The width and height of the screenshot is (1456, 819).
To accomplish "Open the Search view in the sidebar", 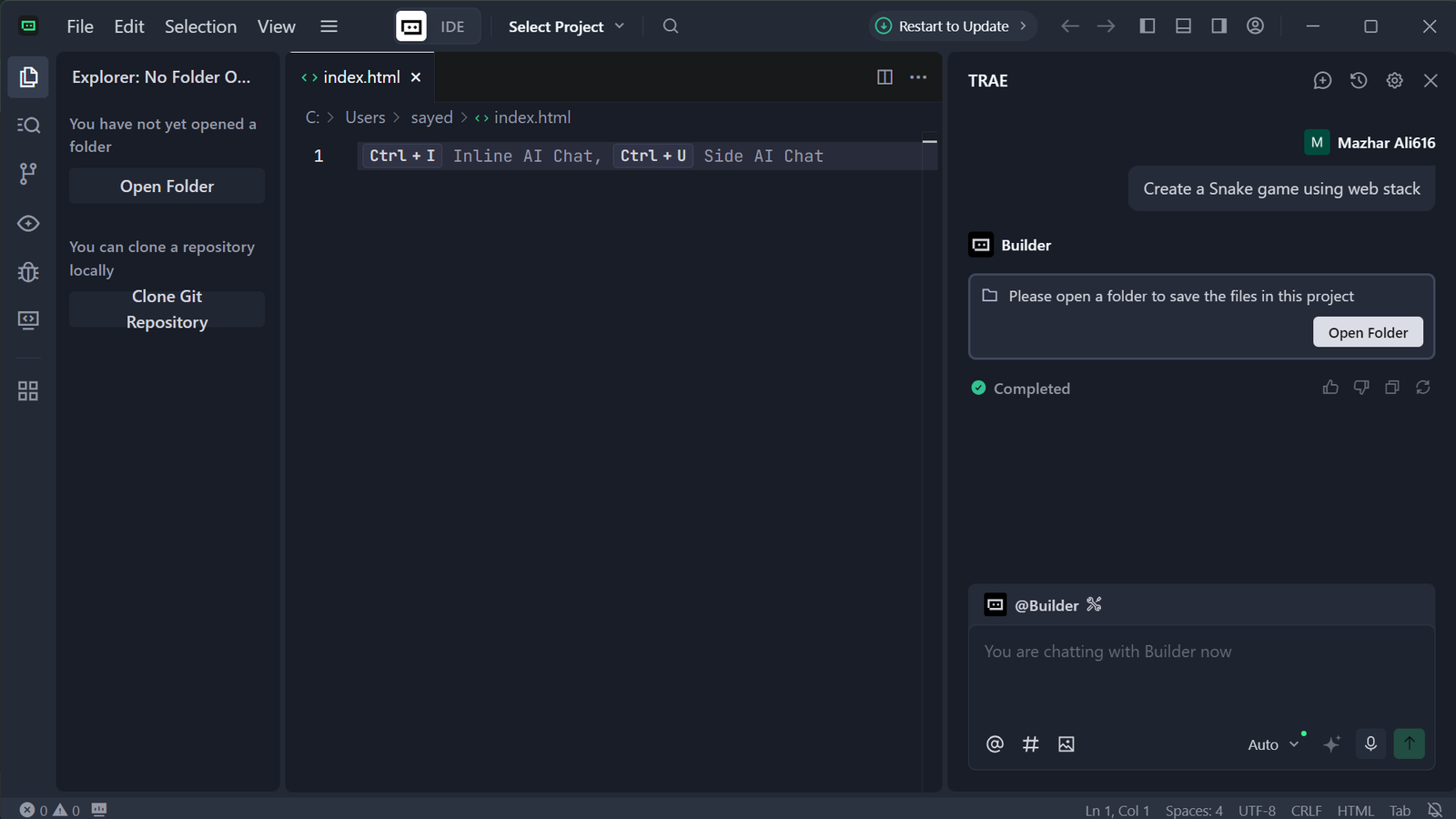I will click(x=28, y=125).
